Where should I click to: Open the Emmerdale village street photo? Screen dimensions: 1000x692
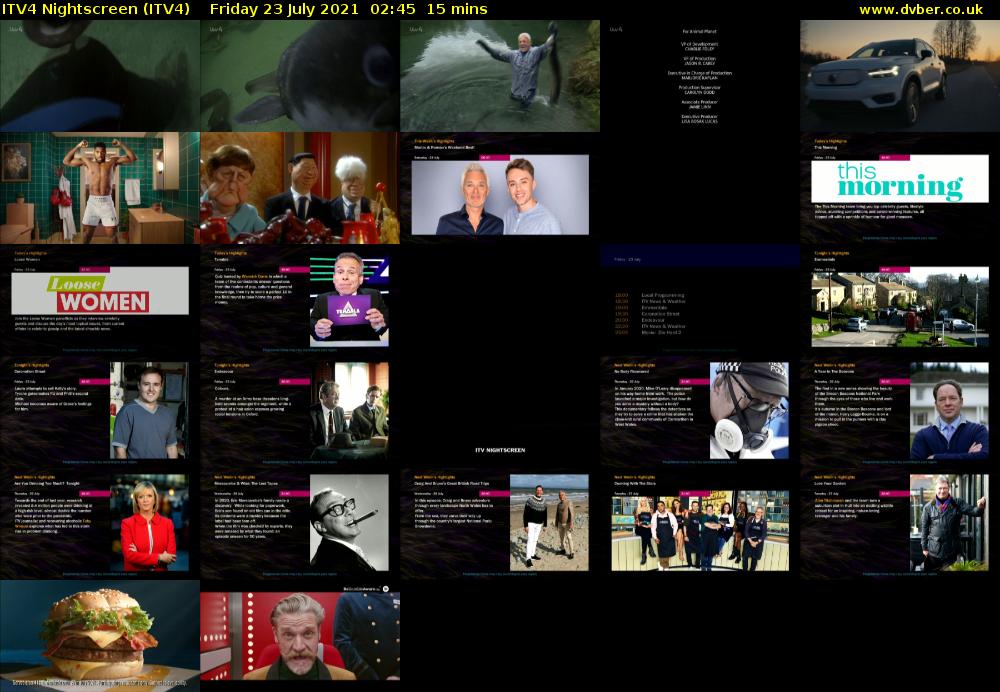tap(900, 307)
